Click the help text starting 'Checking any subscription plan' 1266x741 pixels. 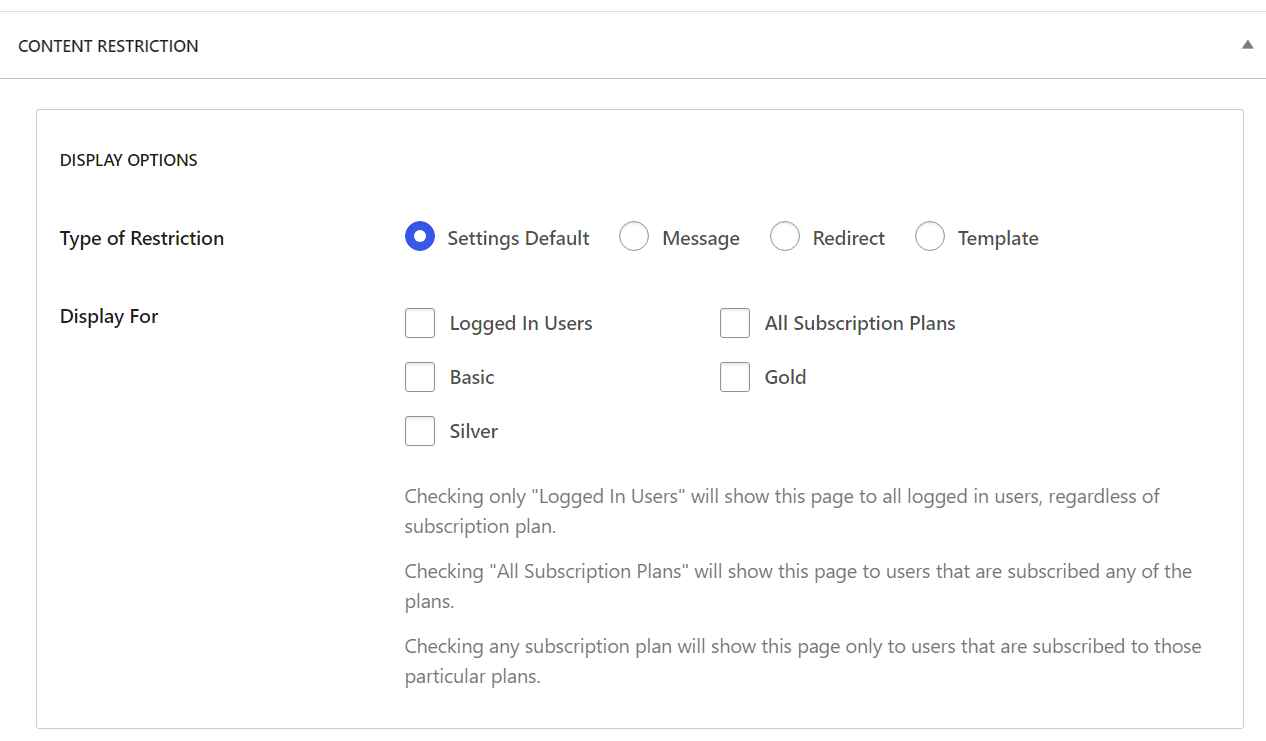pos(803,661)
